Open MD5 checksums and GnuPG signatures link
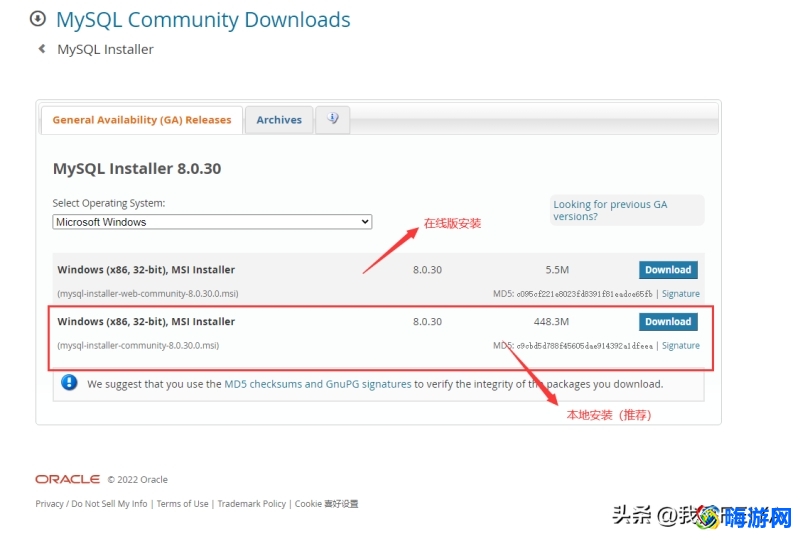 [318, 384]
